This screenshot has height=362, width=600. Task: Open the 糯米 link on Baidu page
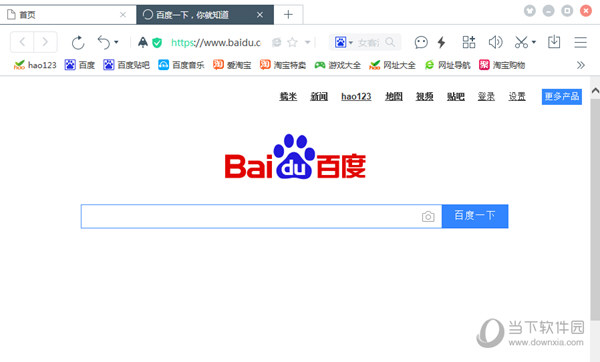click(288, 96)
